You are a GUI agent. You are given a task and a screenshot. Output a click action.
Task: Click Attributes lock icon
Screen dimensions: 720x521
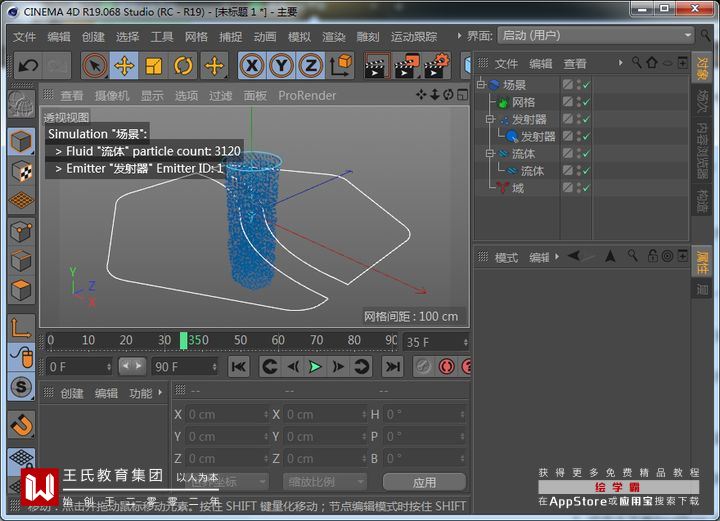652,256
